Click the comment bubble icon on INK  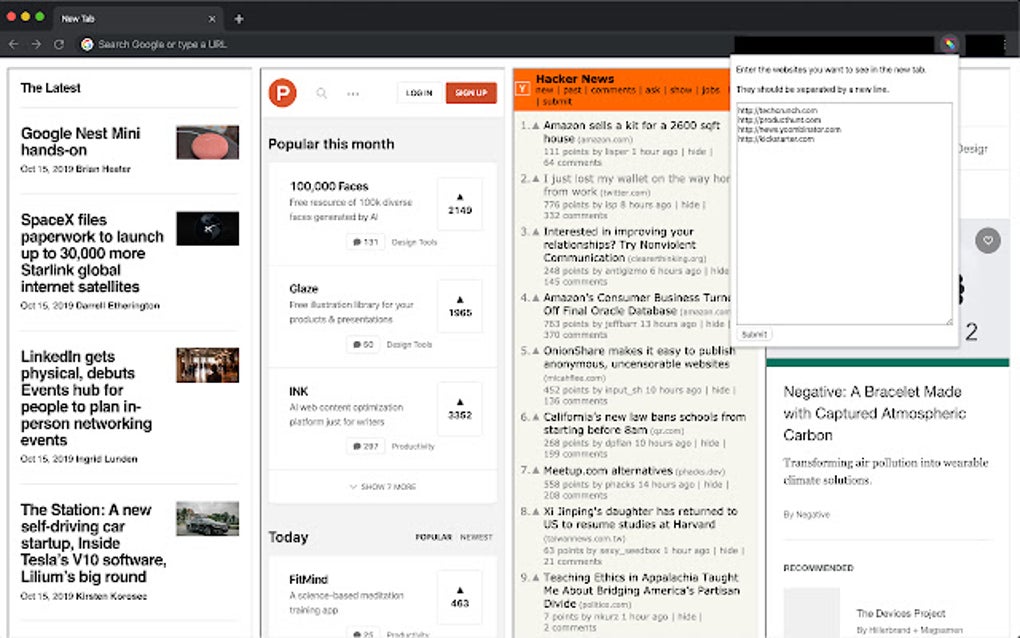pyautogui.click(x=359, y=446)
